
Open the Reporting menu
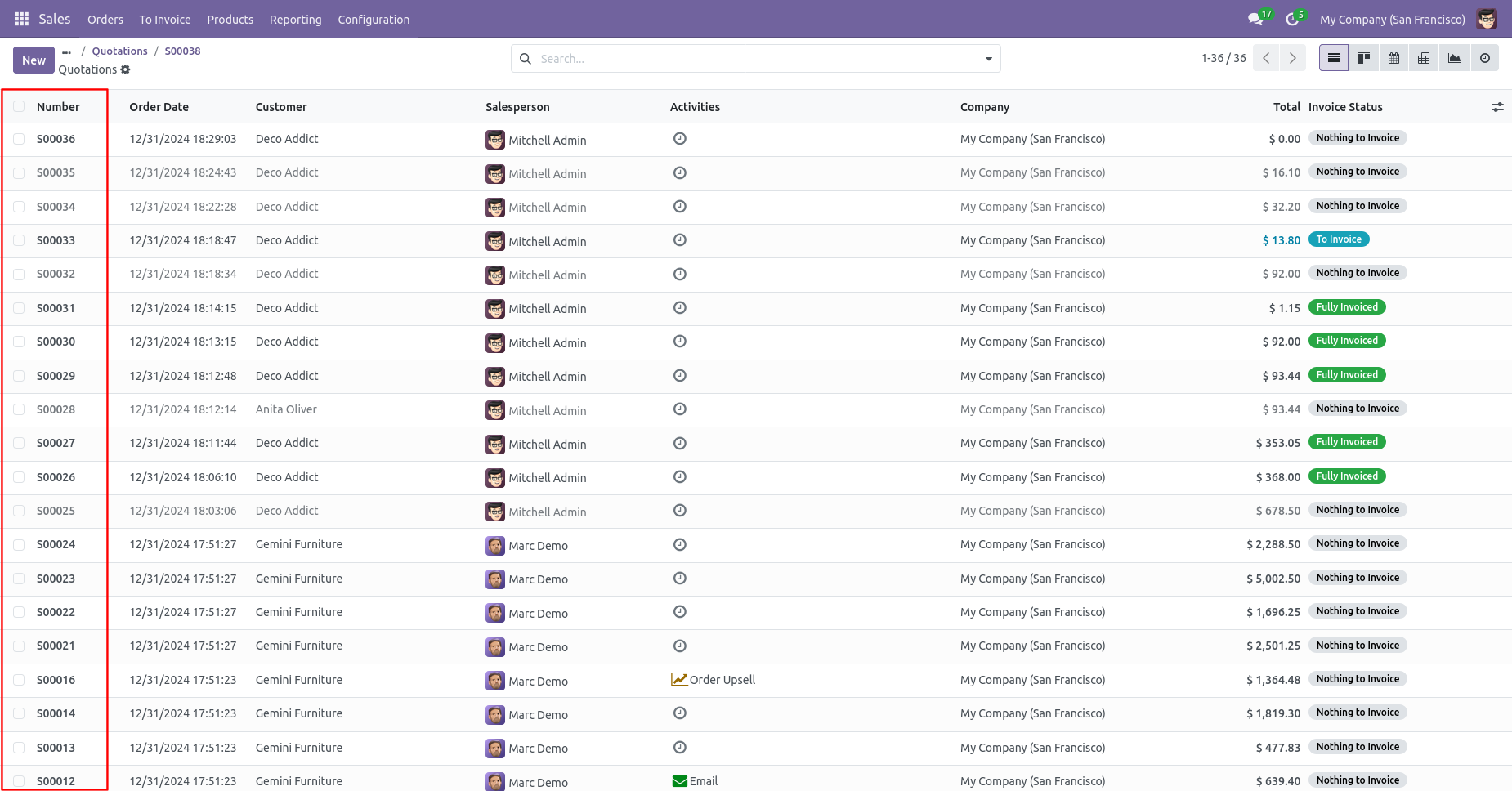click(x=296, y=20)
